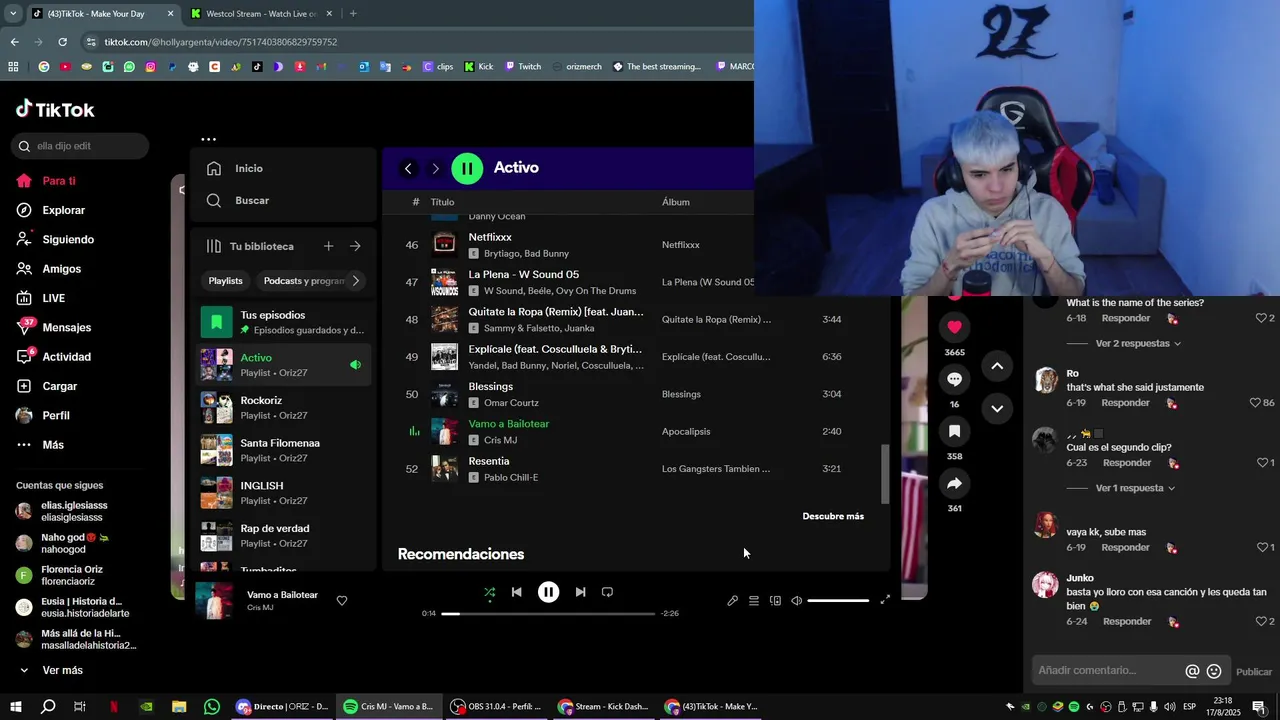Open TikTok Actividad notifications

[x=66, y=357]
